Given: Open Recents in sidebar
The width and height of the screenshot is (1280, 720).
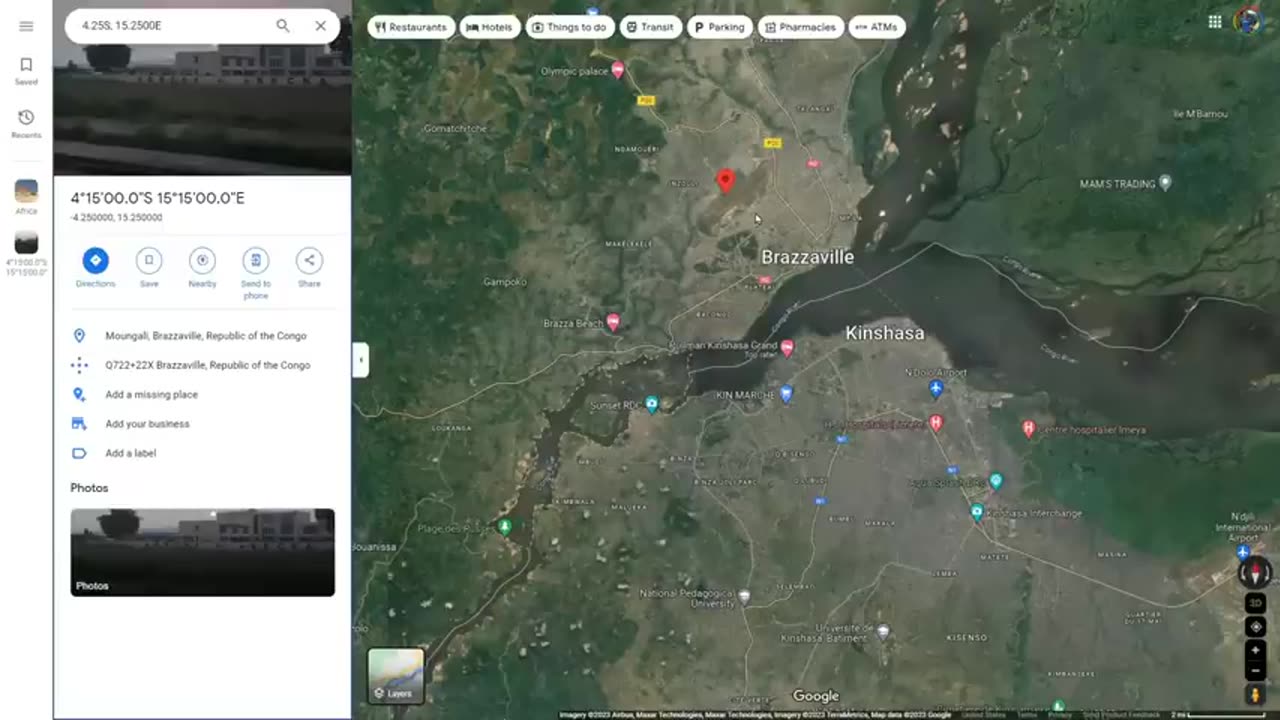Looking at the screenshot, I should [x=26, y=124].
